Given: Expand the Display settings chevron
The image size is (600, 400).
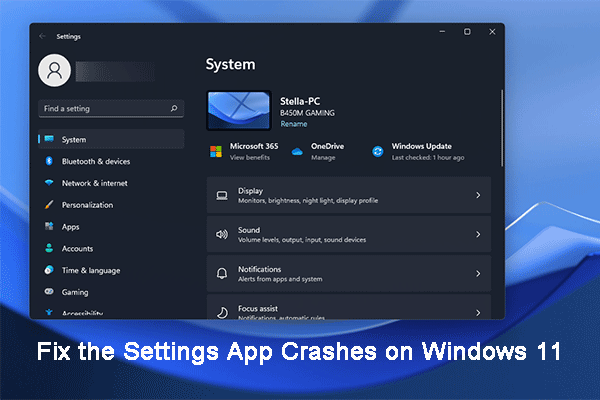Looking at the screenshot, I should point(478,195).
